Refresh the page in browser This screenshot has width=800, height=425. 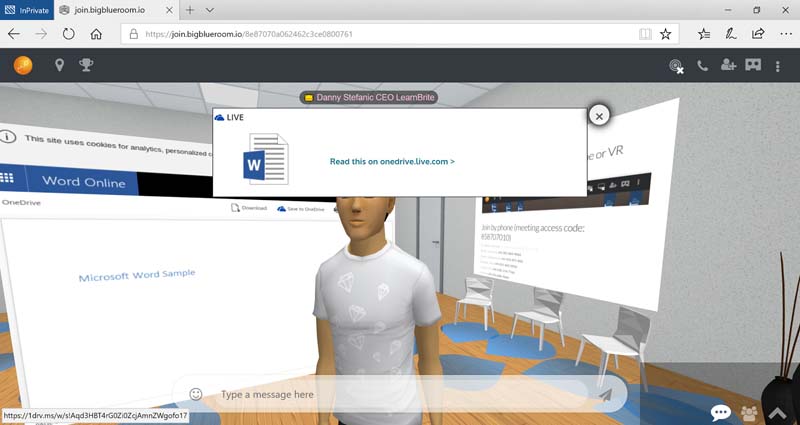pyautogui.click(x=68, y=34)
